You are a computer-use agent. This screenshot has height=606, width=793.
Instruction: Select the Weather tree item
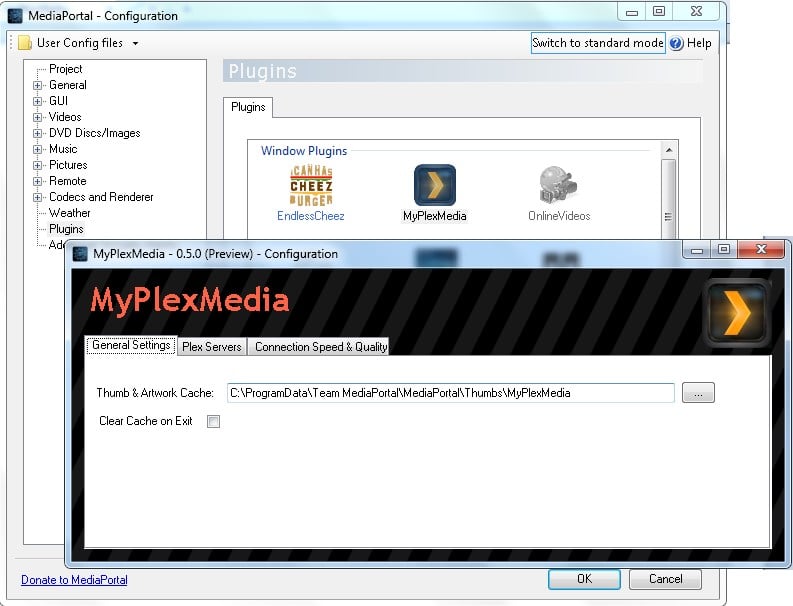click(70, 213)
